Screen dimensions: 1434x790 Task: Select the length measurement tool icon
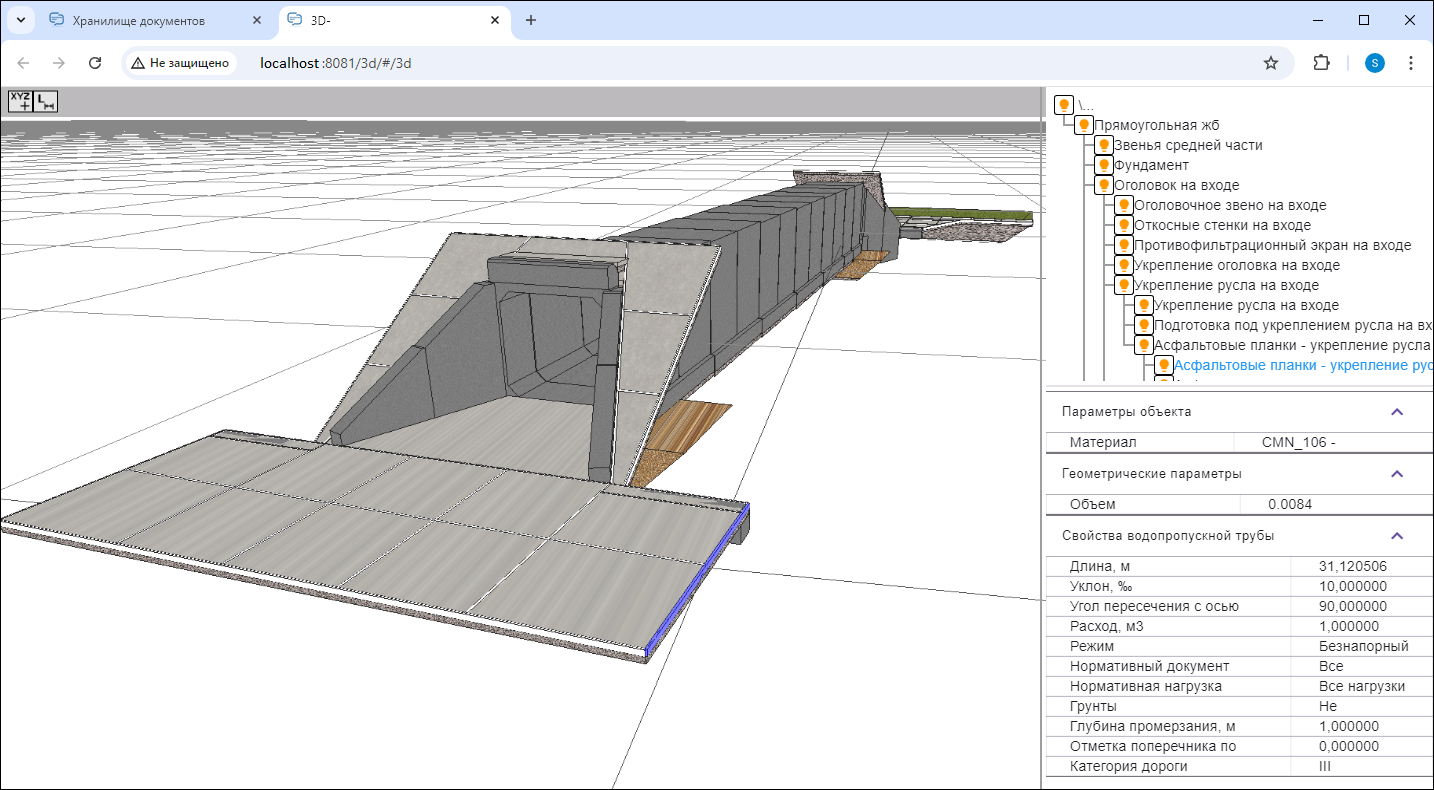(x=46, y=100)
